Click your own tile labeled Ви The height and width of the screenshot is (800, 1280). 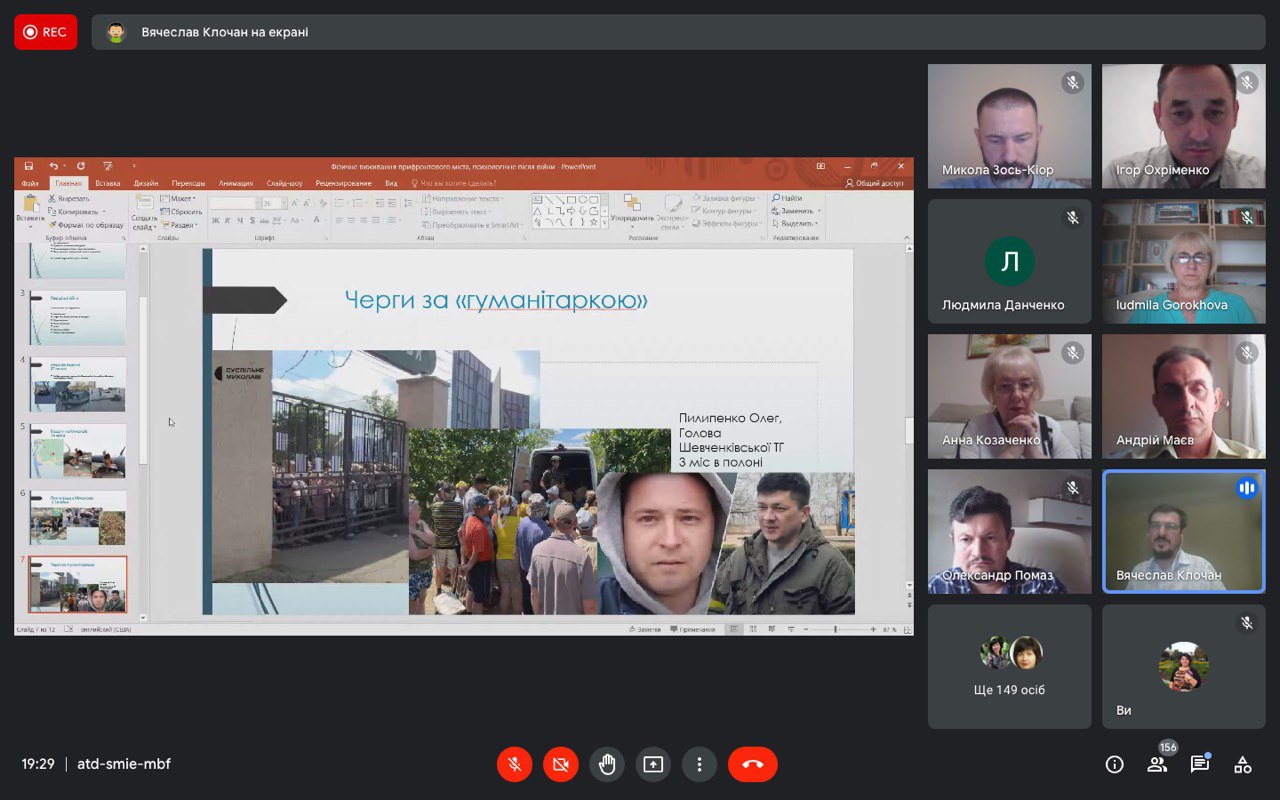click(x=1184, y=667)
